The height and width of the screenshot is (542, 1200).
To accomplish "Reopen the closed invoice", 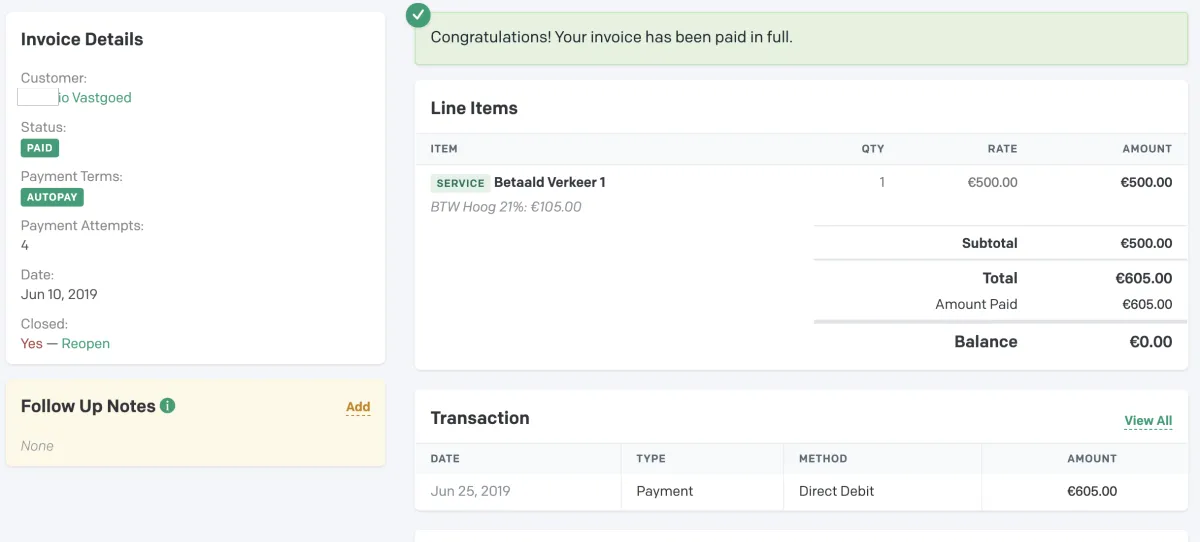I will click(86, 343).
